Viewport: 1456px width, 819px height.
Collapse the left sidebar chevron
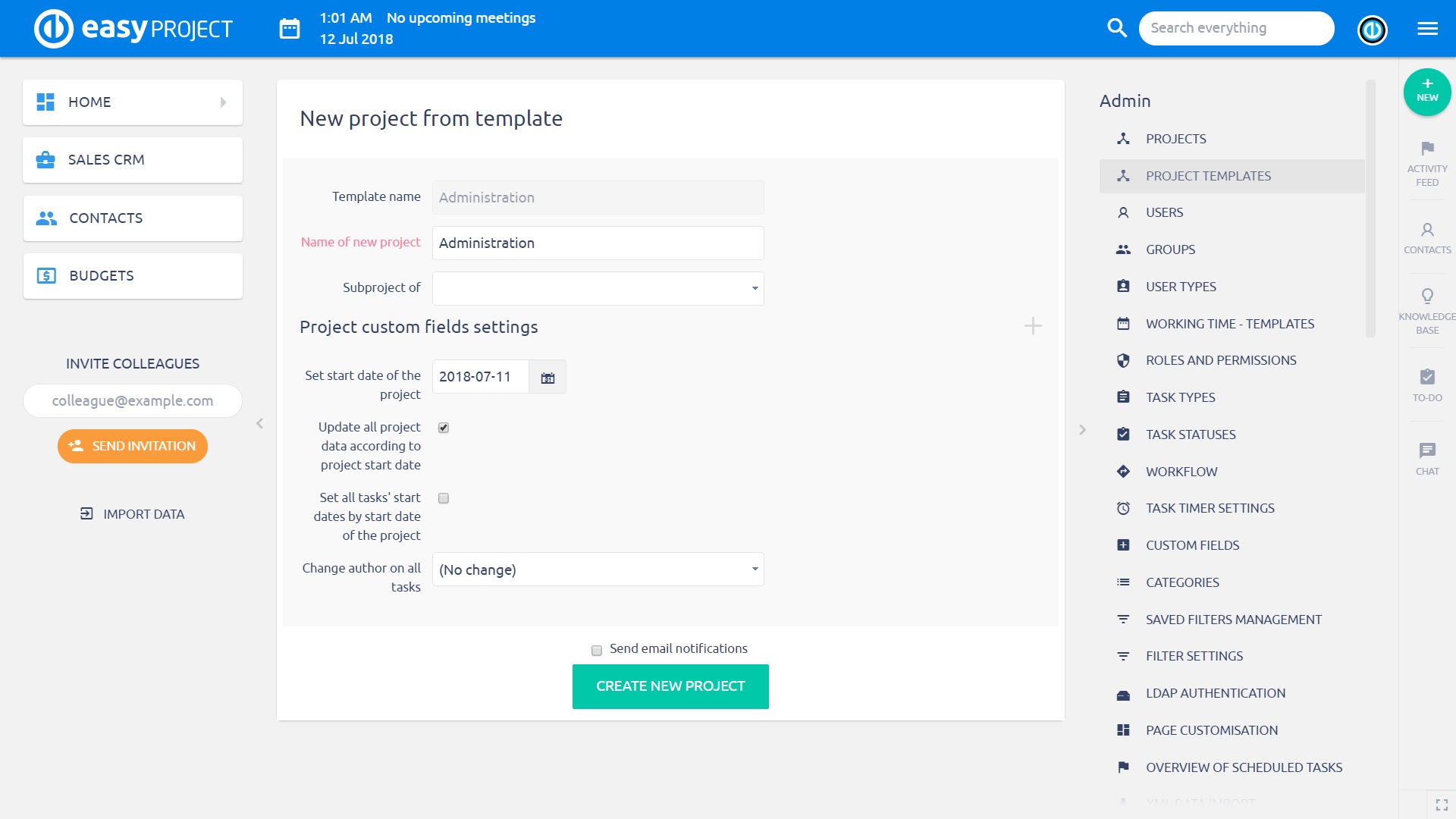tap(259, 423)
